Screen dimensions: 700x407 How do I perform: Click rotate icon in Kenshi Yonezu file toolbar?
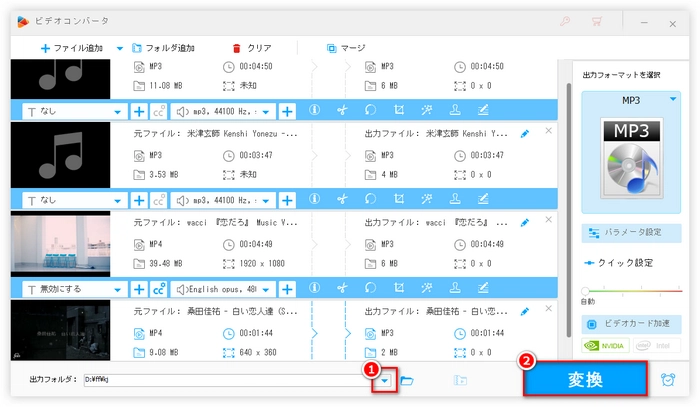[x=370, y=200]
